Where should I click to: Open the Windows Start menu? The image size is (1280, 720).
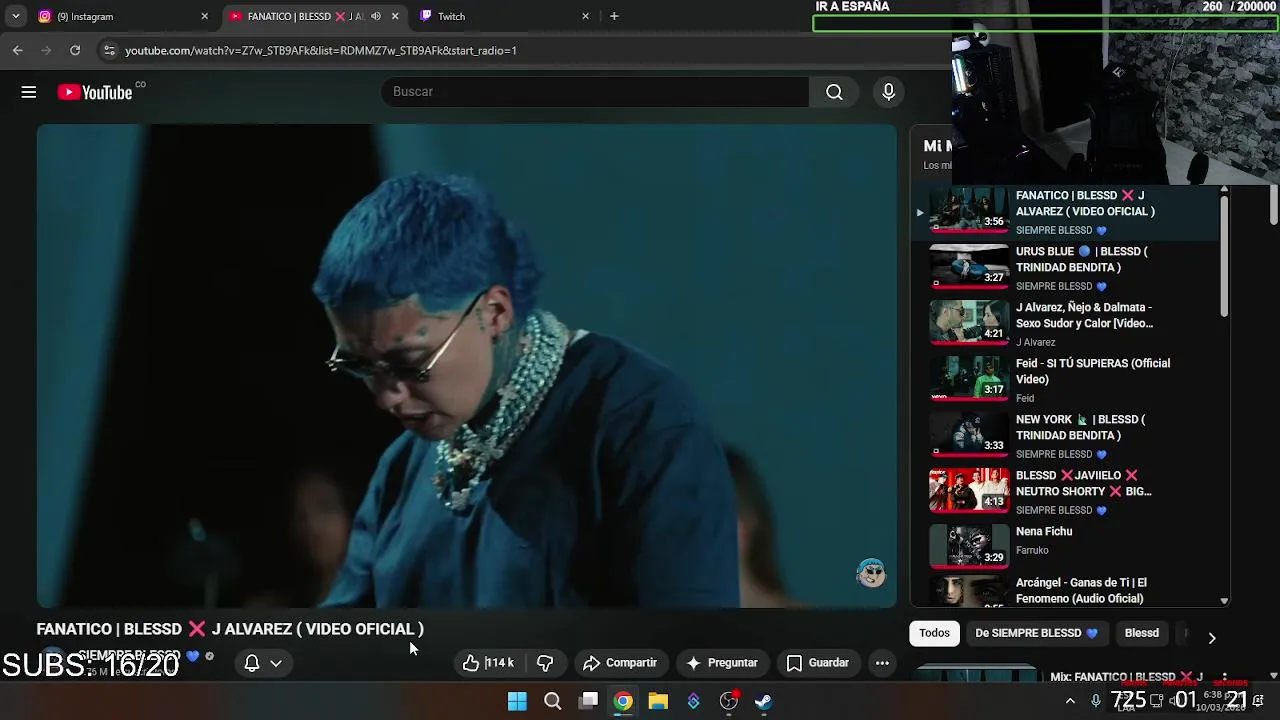tap(517, 701)
